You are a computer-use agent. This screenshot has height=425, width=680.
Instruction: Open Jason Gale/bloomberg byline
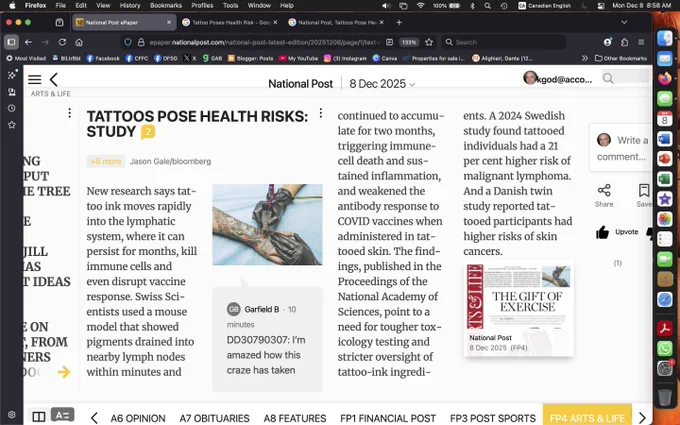(170, 161)
